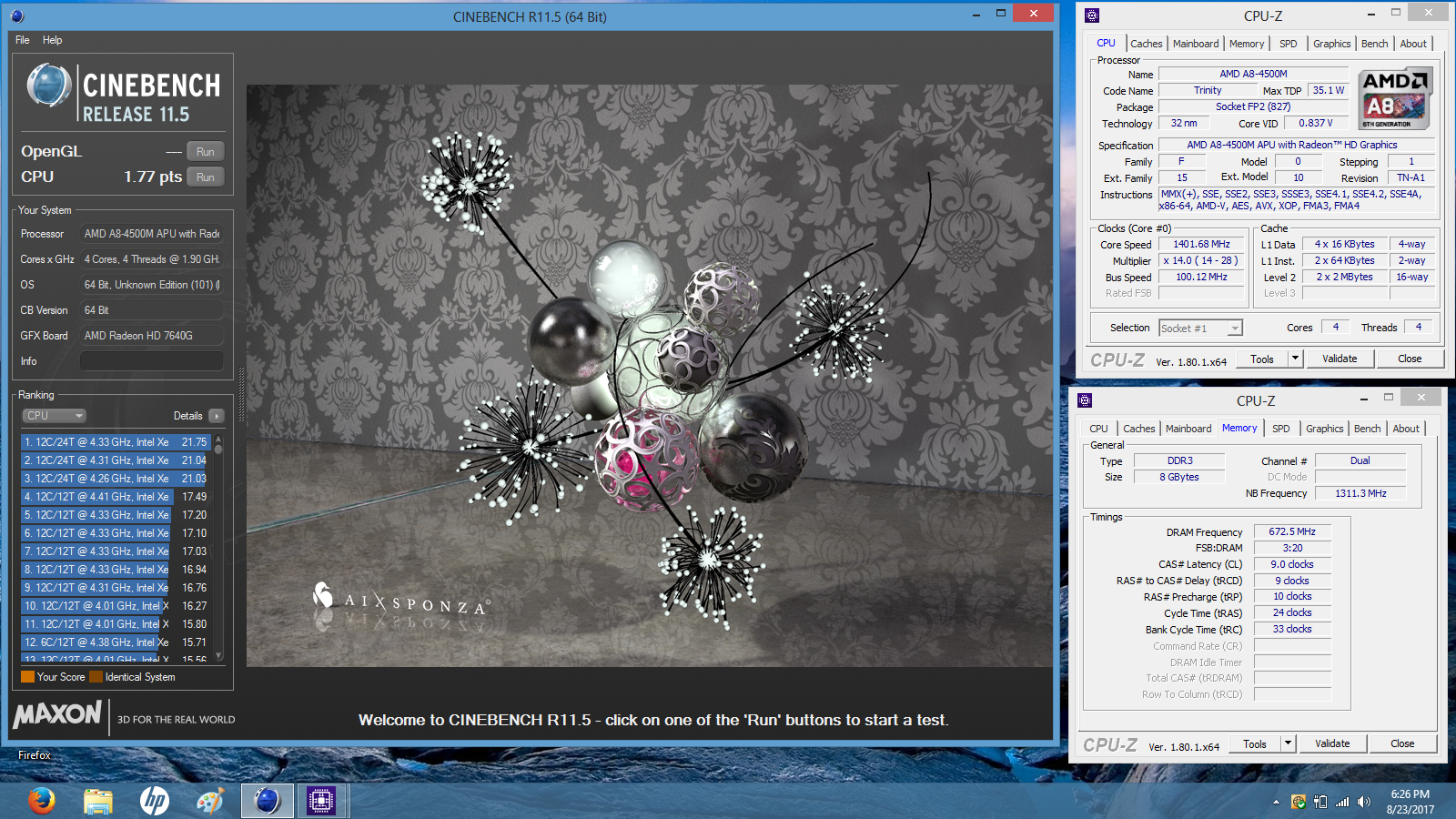Select ranking entry 4 scoring 17.49

[x=116, y=497]
